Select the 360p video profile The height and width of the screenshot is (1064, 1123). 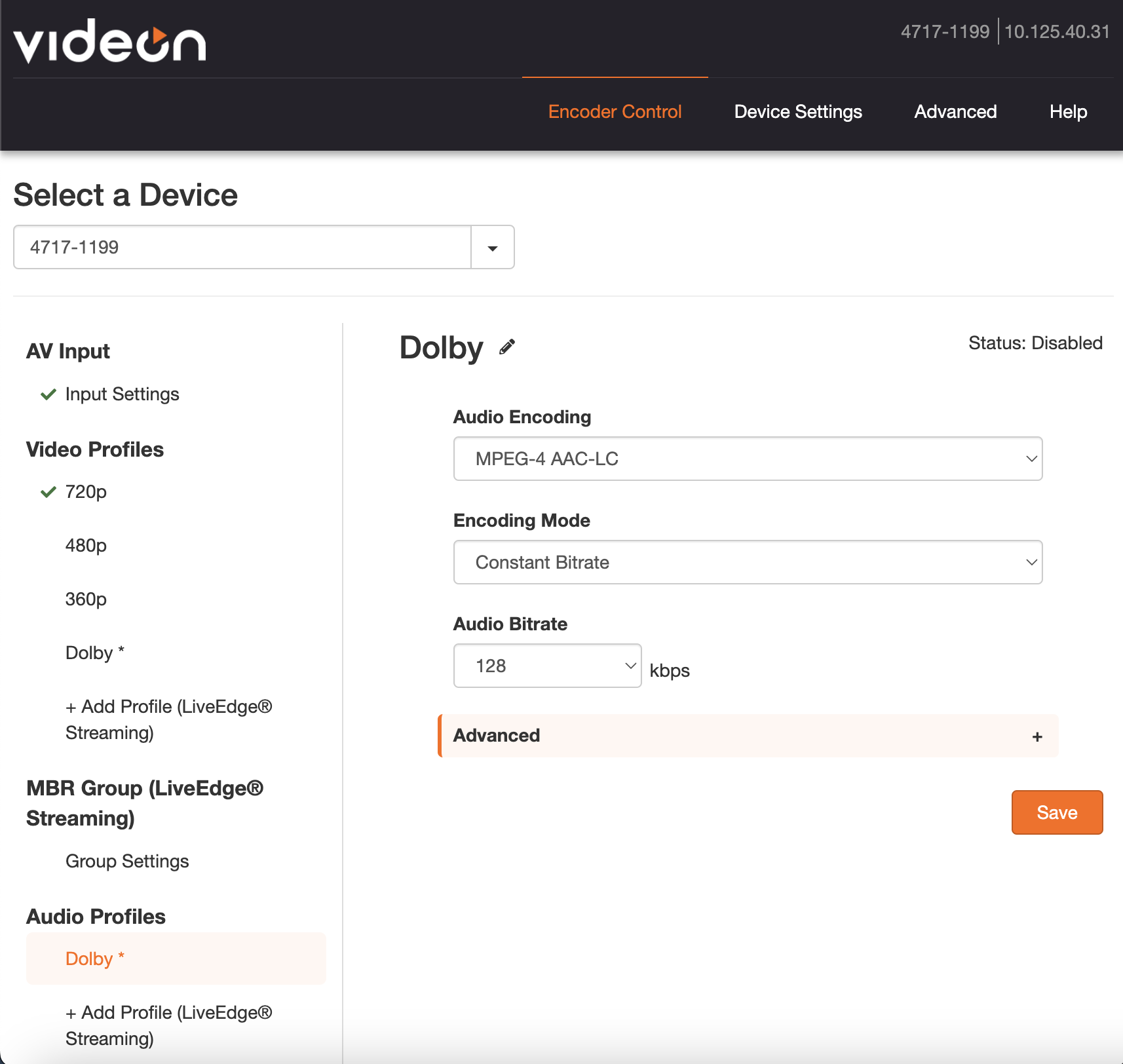pyautogui.click(x=86, y=599)
